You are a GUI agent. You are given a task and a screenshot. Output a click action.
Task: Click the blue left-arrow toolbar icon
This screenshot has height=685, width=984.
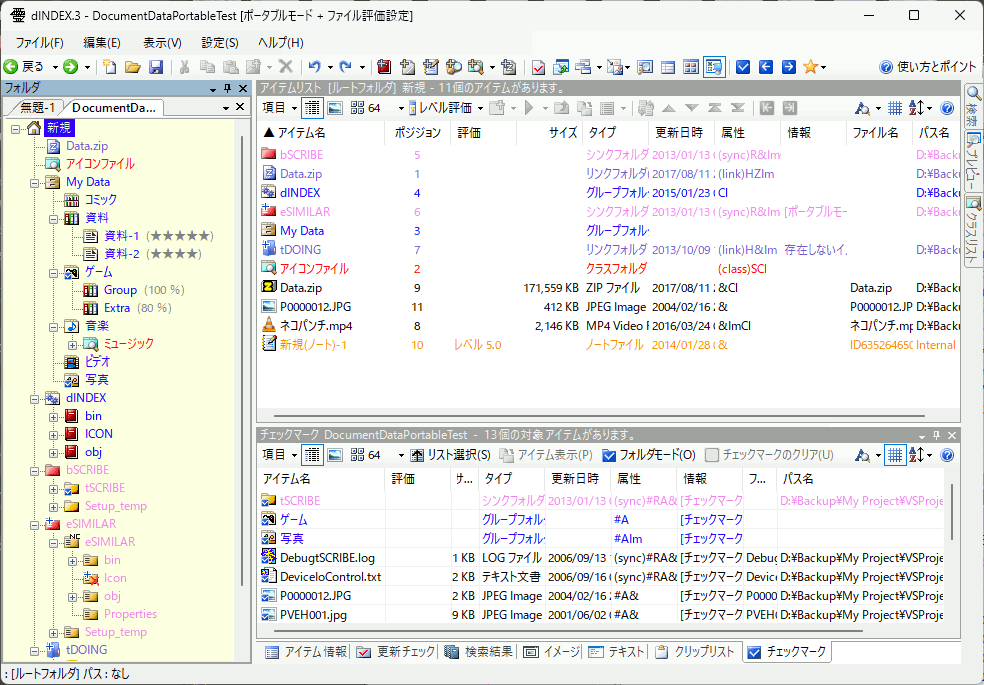(766, 66)
